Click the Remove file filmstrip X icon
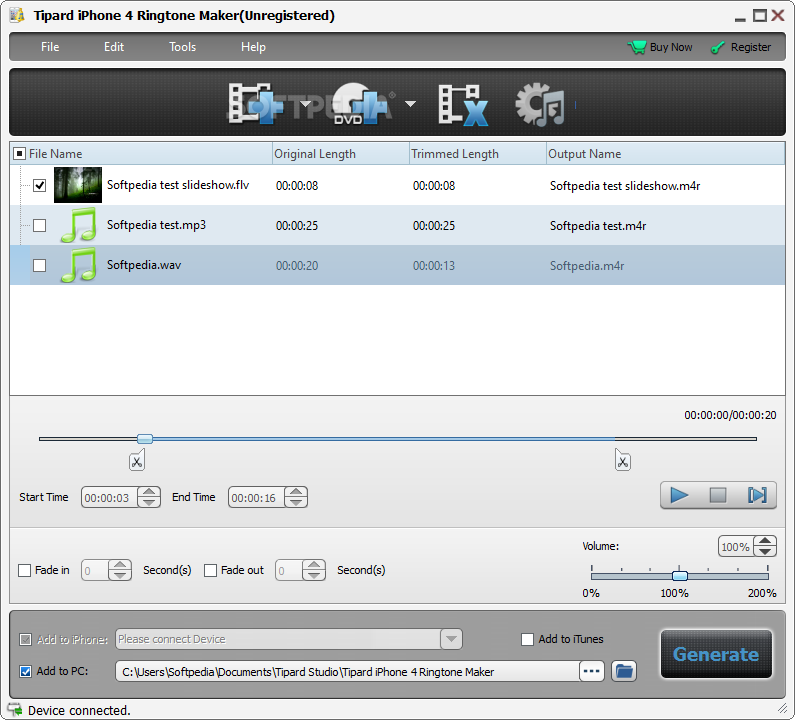This screenshot has width=795, height=720. point(463,105)
